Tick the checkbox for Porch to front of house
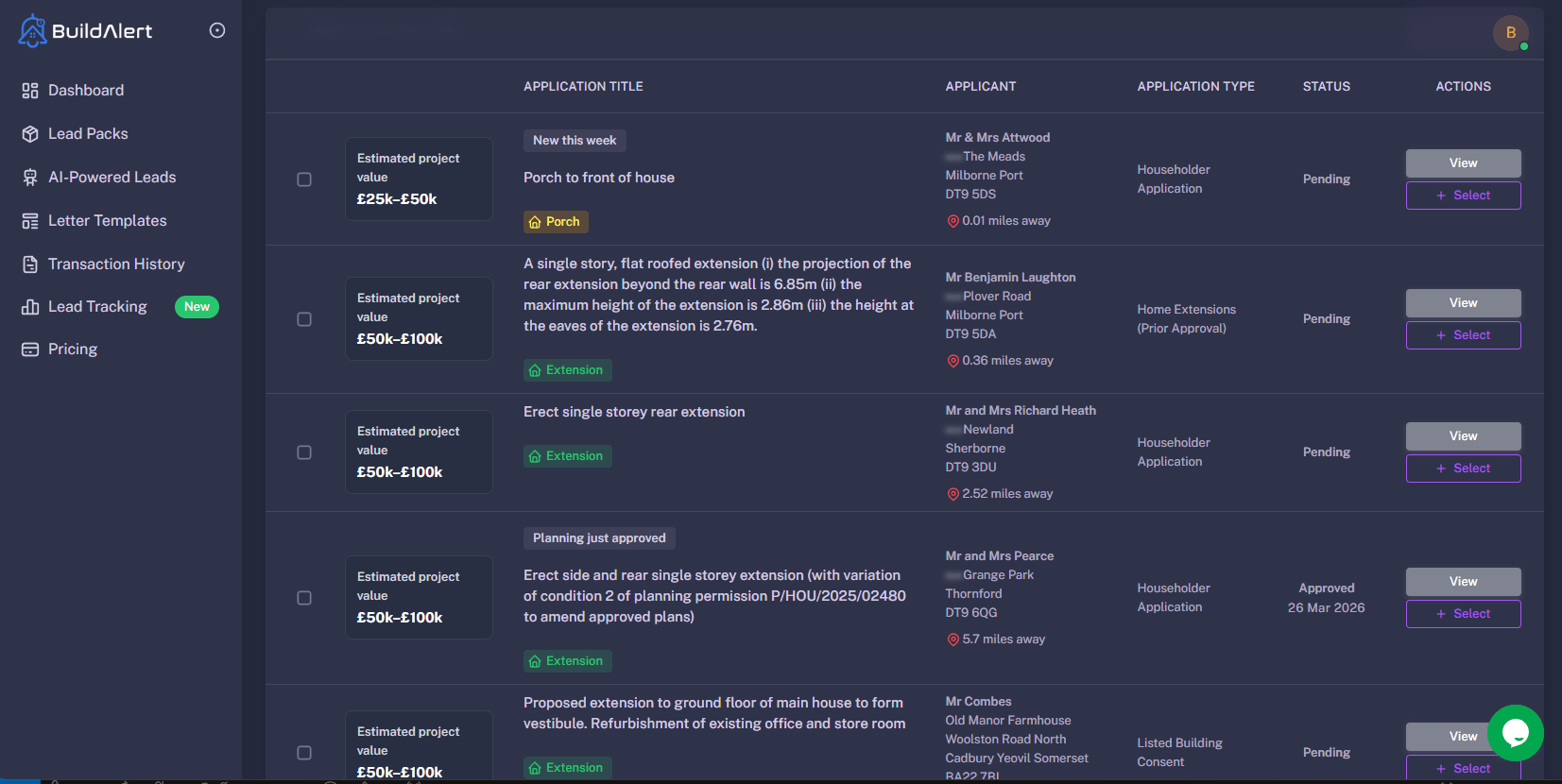The height and width of the screenshot is (784, 1562). (x=304, y=179)
